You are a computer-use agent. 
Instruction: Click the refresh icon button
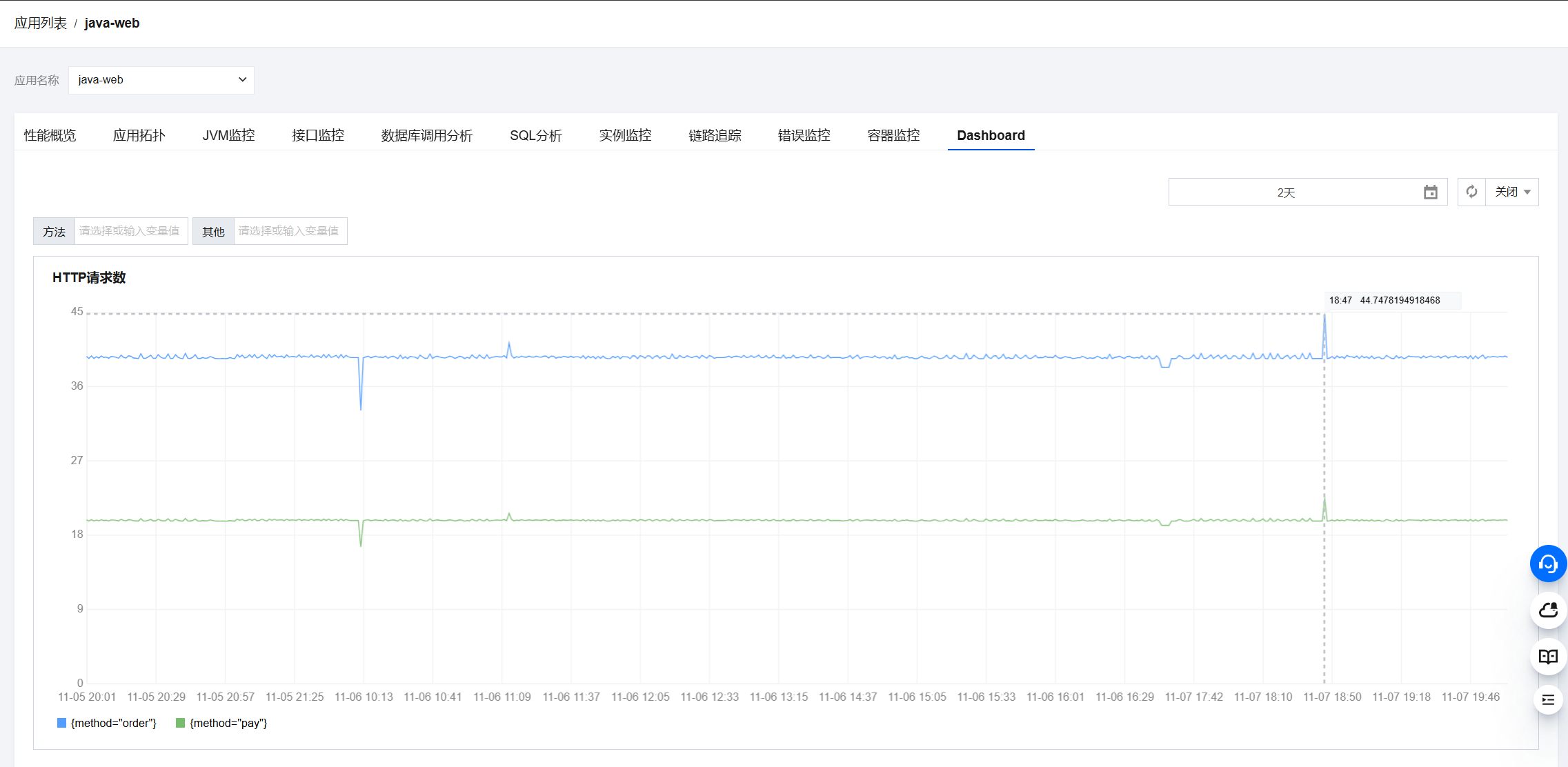coord(1471,192)
